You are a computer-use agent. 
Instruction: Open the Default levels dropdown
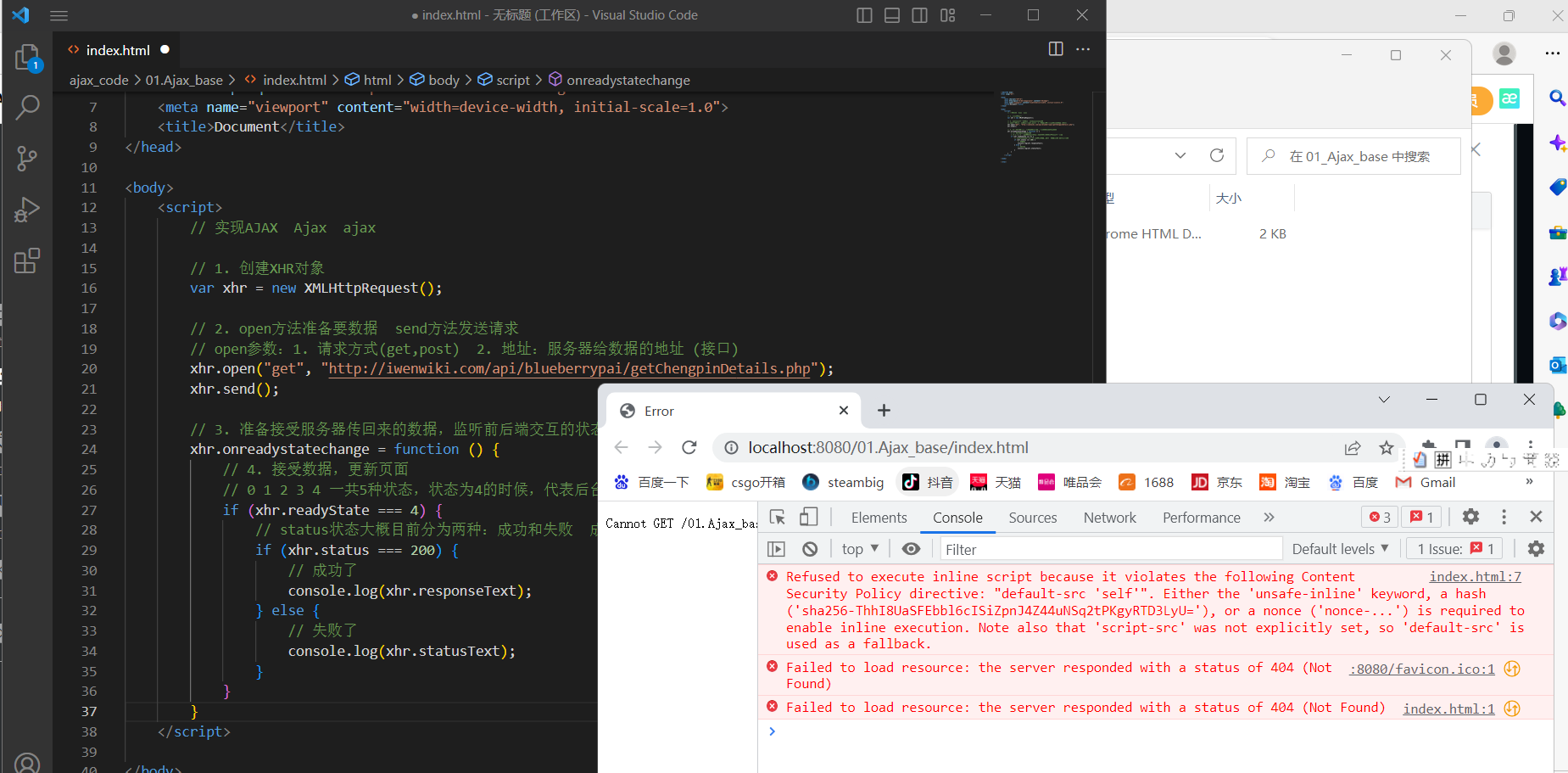point(1340,549)
